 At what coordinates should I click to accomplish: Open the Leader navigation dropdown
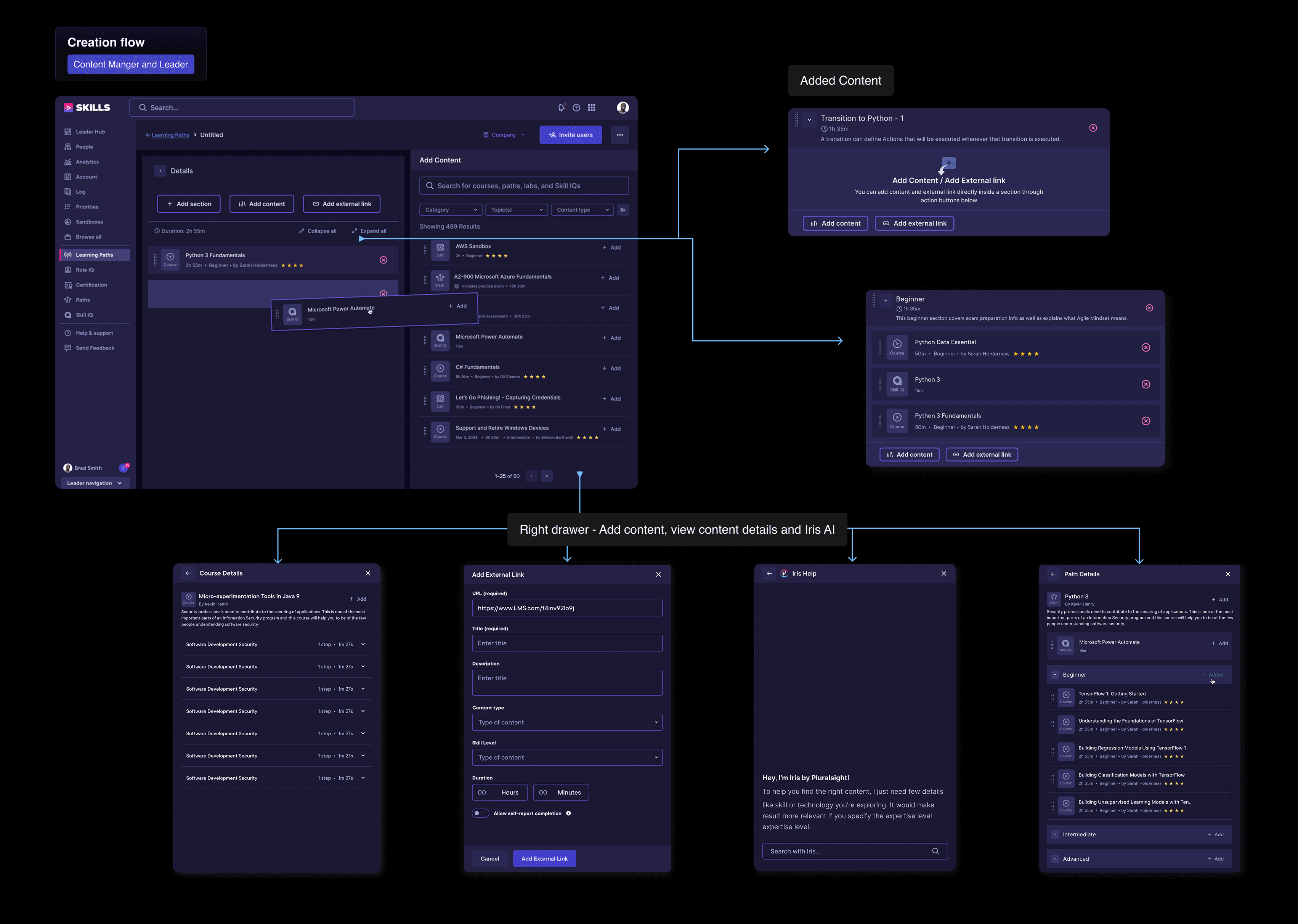[x=95, y=483]
